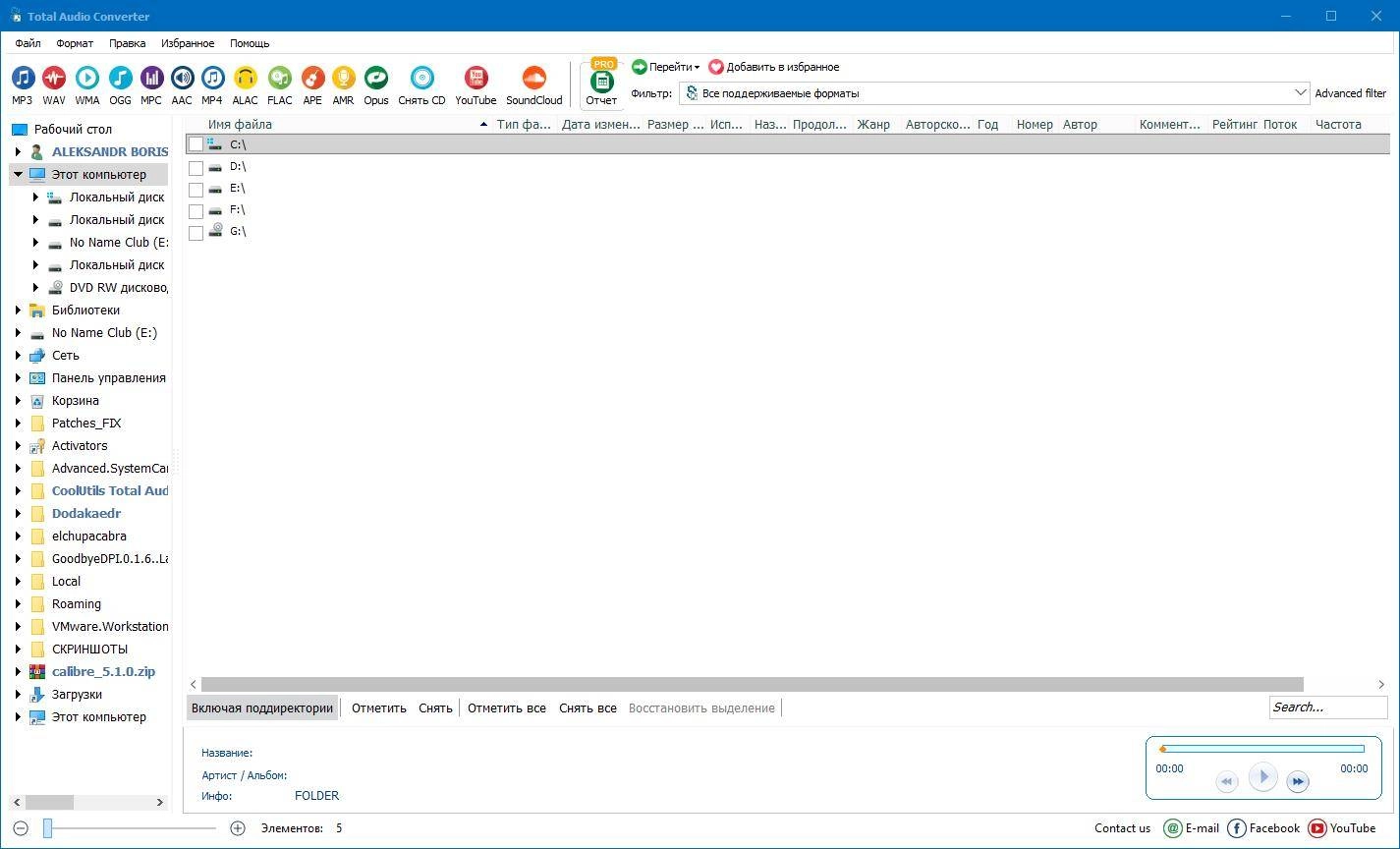Toggle Включая поддиректории option
The height and width of the screenshot is (849, 1400).
click(262, 707)
